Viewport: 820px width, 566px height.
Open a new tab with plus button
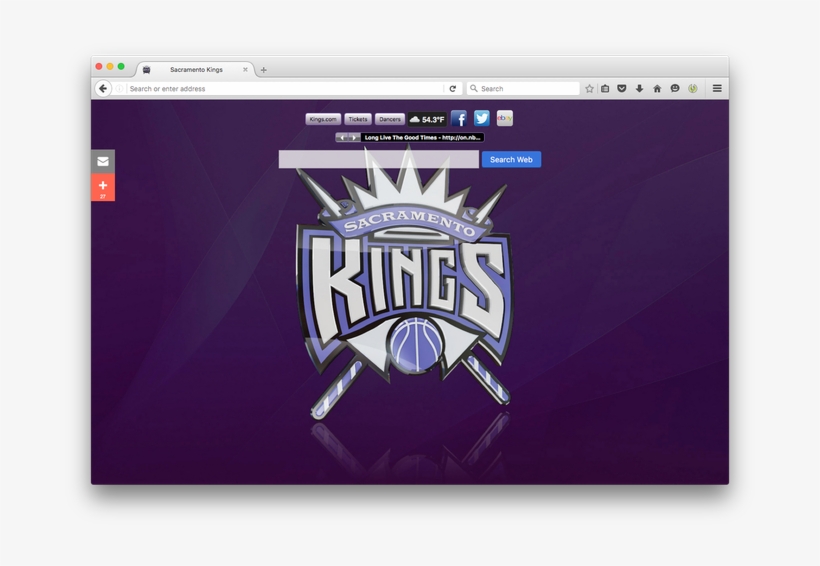point(264,70)
